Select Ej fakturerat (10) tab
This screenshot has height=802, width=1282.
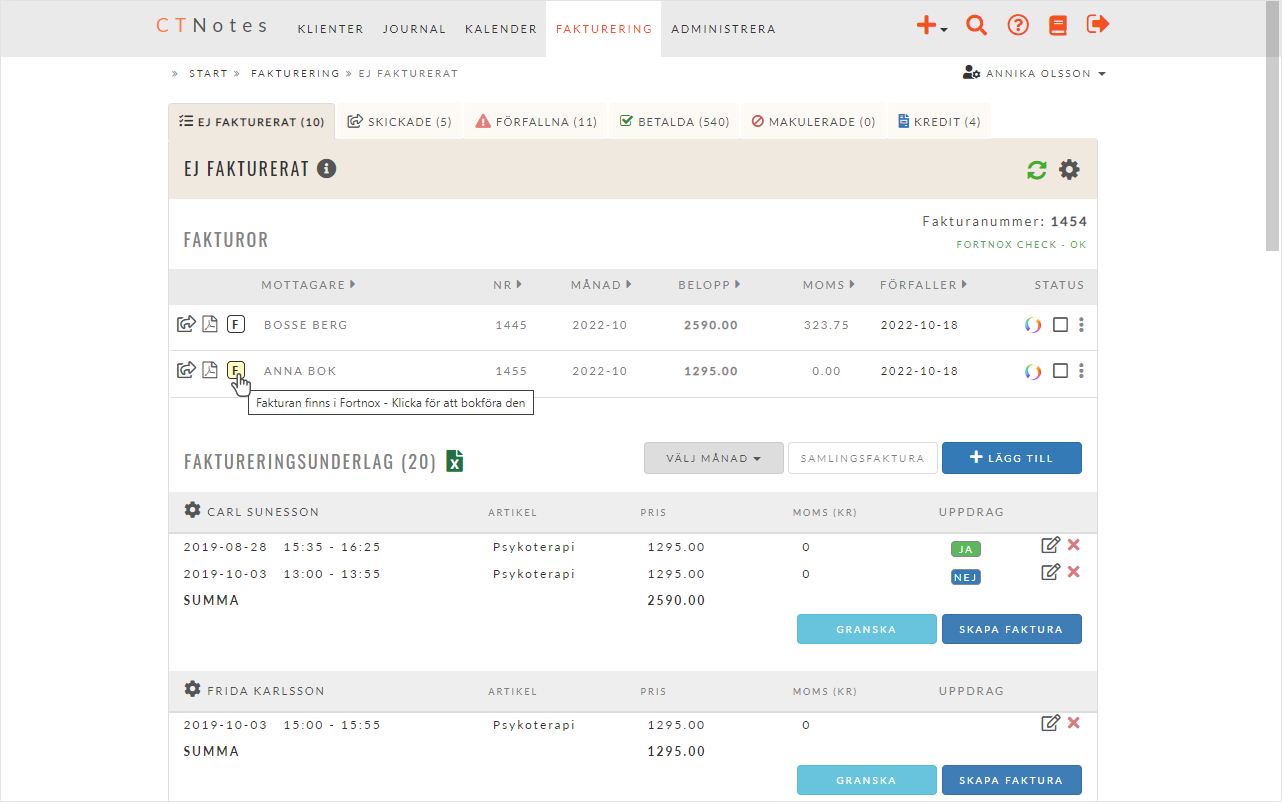(x=252, y=121)
